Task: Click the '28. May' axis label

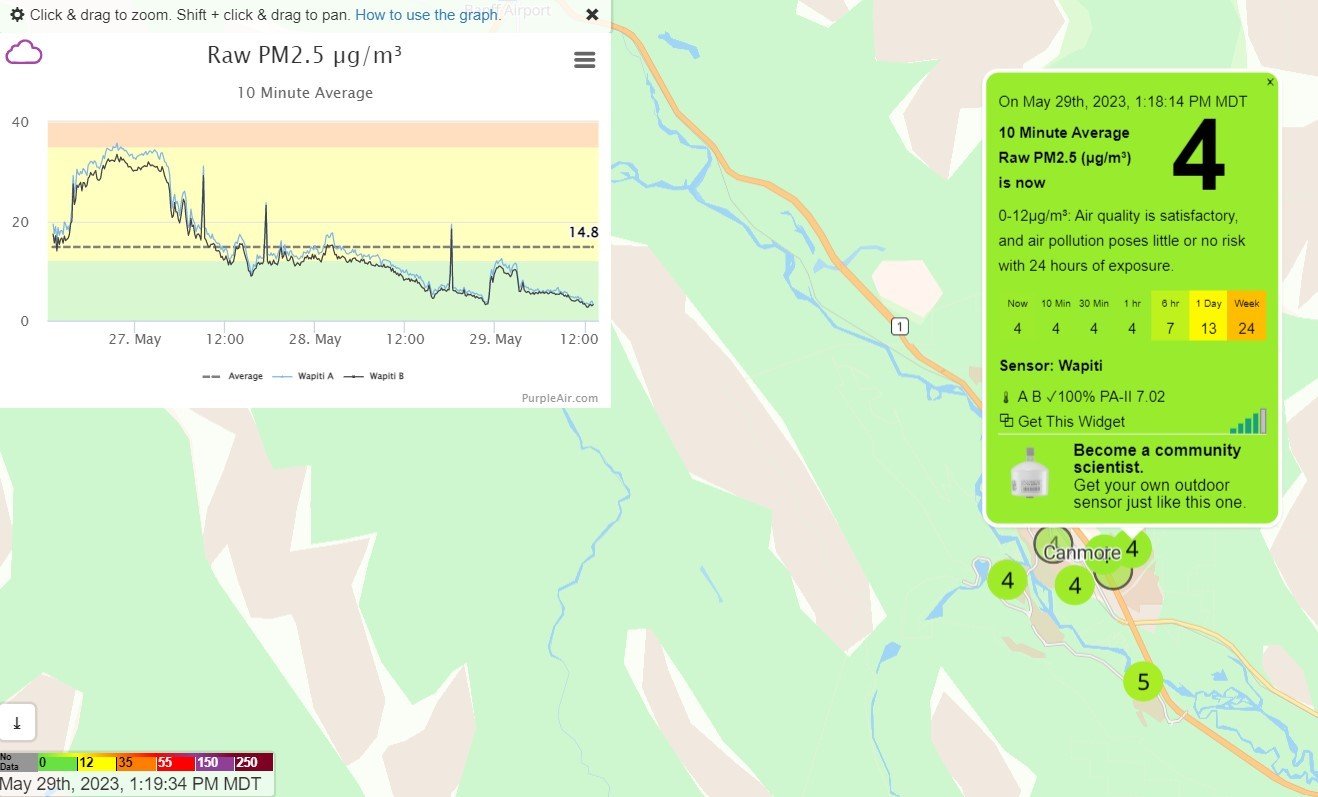Action: 315,339
